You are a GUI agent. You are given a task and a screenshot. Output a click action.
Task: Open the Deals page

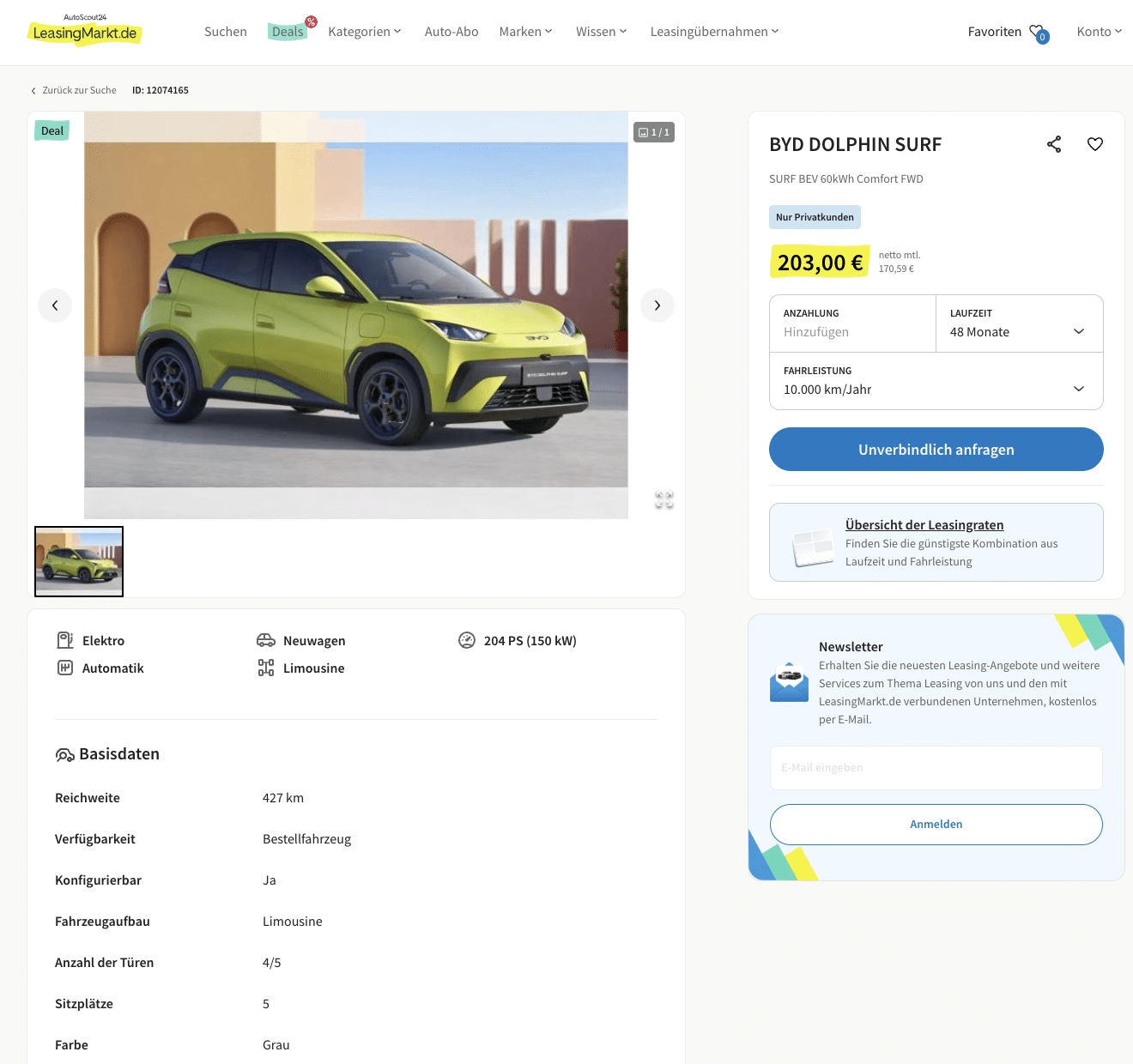[288, 32]
